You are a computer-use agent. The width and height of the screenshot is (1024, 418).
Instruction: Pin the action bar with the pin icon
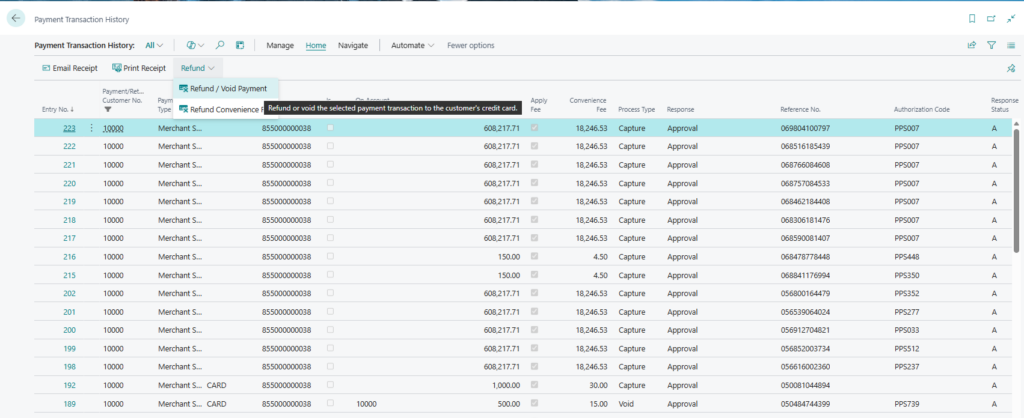tap(1011, 68)
